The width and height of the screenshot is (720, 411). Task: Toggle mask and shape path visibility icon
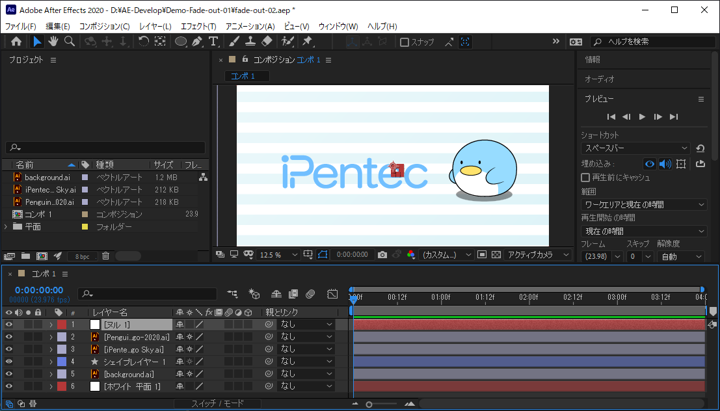pos(322,254)
